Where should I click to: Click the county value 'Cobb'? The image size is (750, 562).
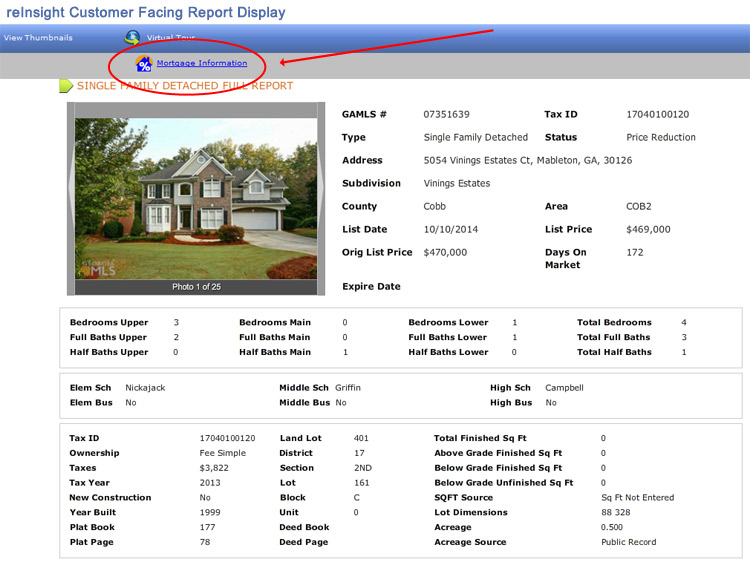click(x=434, y=206)
